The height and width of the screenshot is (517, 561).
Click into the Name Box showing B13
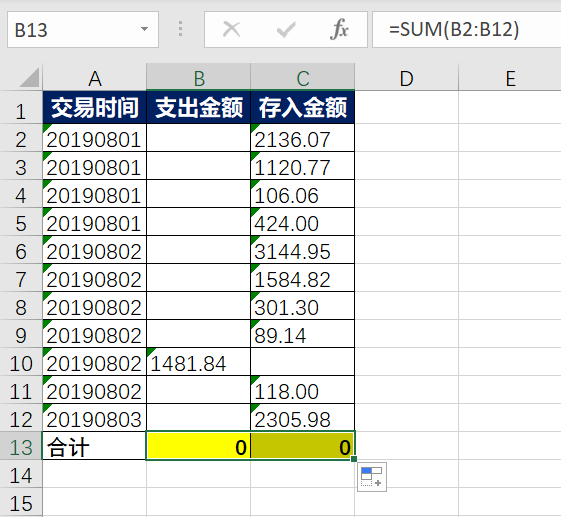coord(83,29)
